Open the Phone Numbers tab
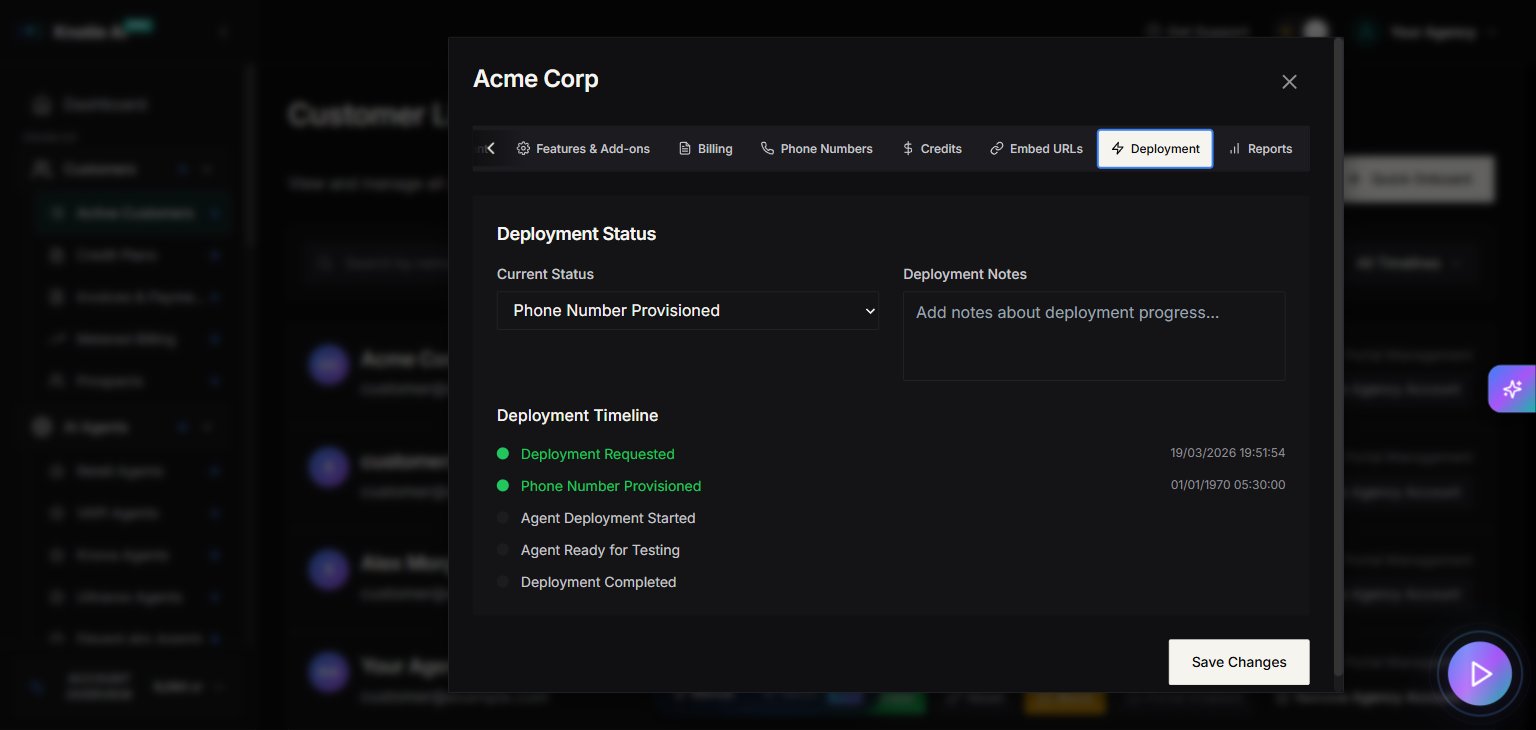1536x730 pixels. [817, 149]
